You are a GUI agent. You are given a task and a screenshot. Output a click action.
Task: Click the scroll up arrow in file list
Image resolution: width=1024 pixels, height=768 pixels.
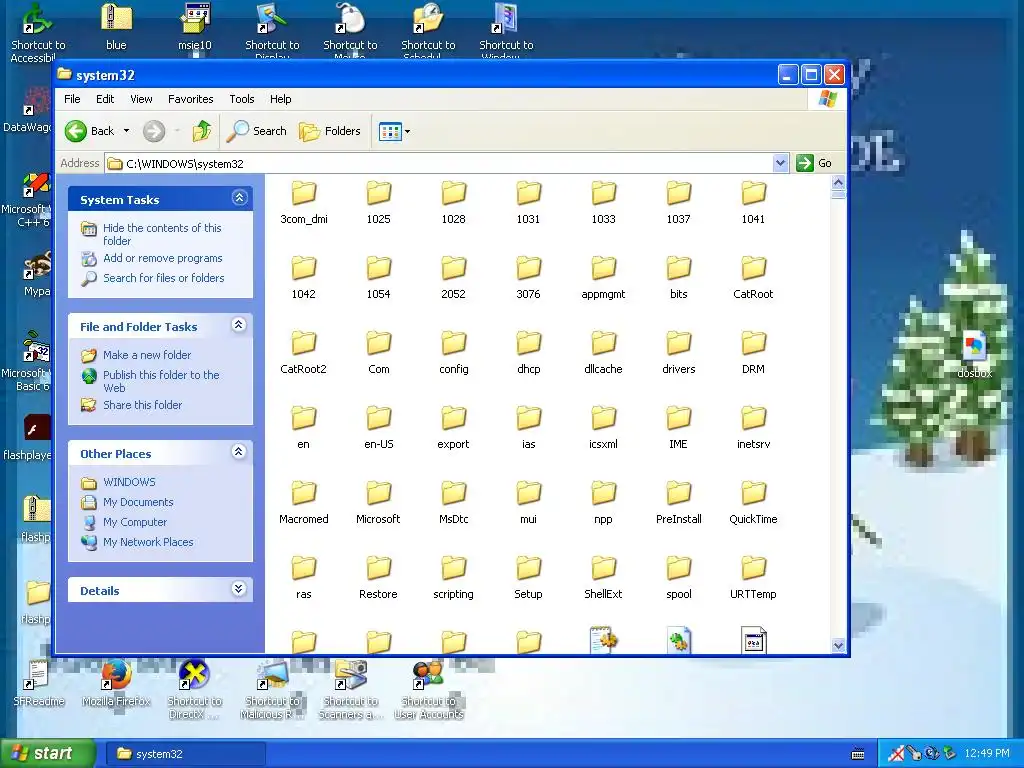click(839, 182)
